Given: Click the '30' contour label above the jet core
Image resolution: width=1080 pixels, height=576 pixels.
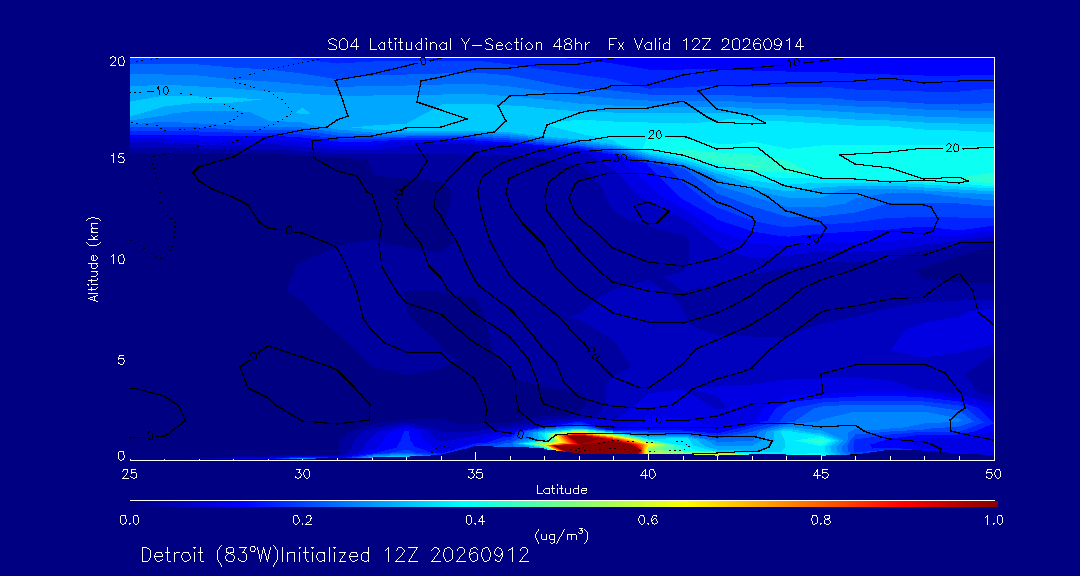Looking at the screenshot, I should (619, 159).
